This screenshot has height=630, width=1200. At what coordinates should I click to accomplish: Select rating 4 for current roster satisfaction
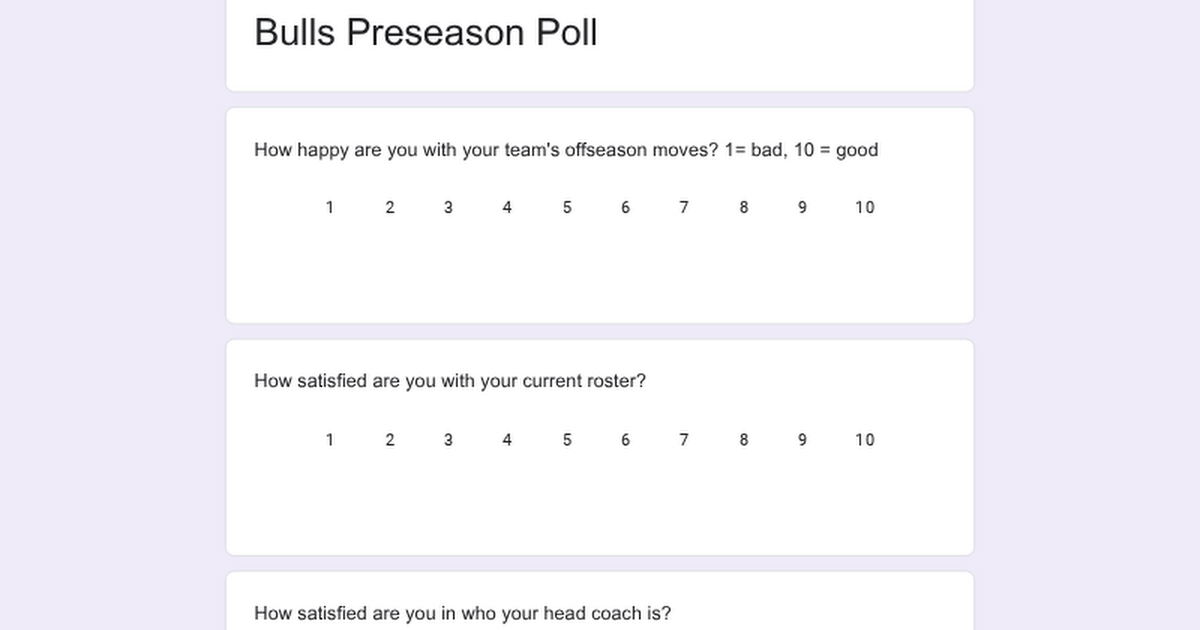coord(507,440)
